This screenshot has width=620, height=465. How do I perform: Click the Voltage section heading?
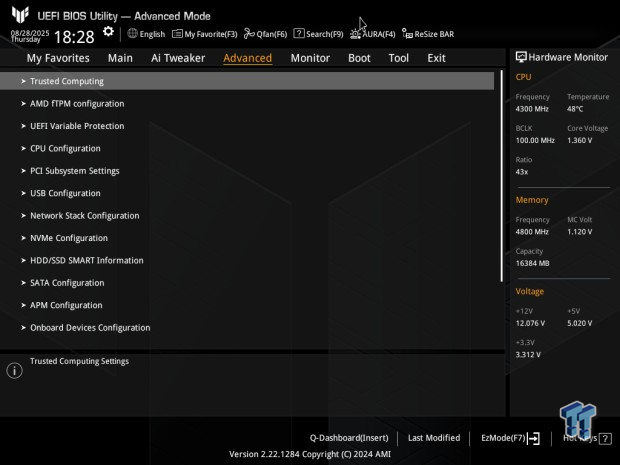[529, 291]
